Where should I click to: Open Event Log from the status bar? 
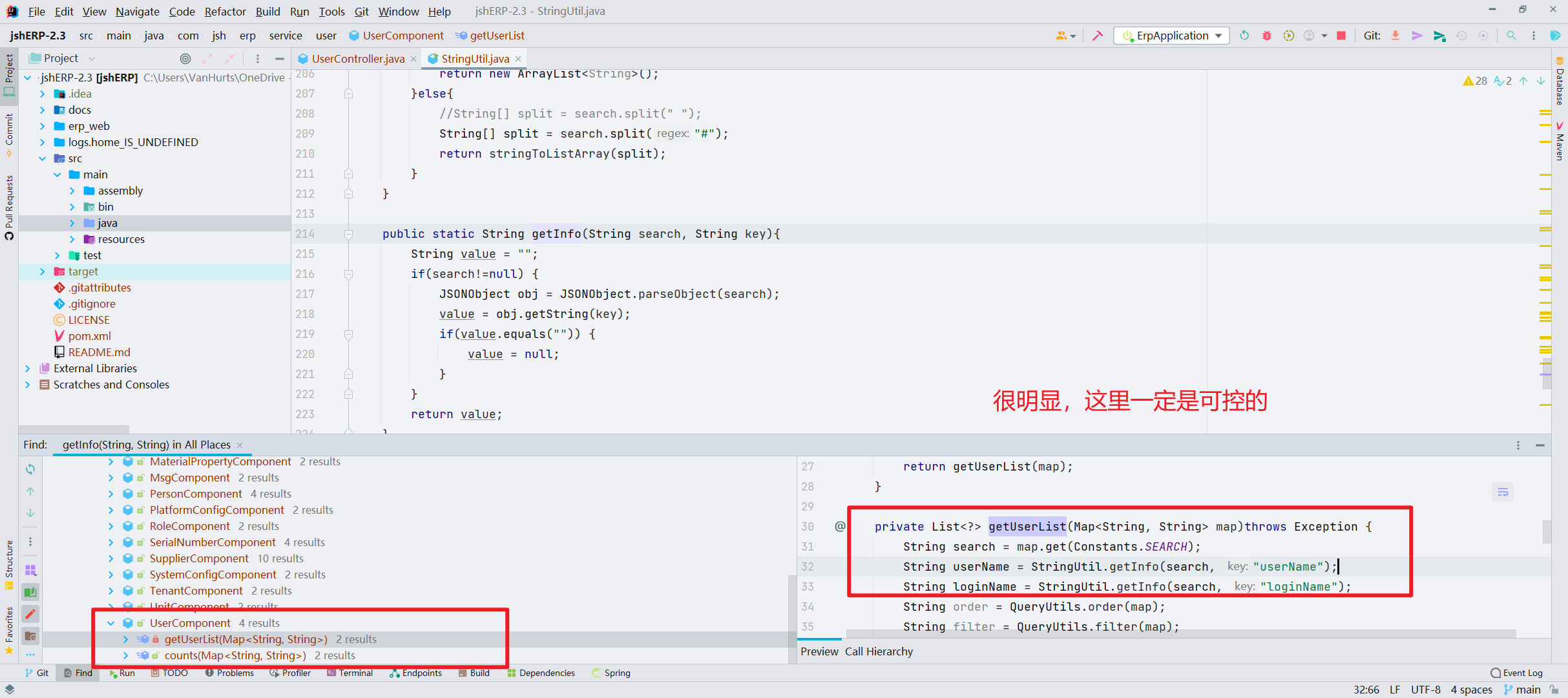1518,673
